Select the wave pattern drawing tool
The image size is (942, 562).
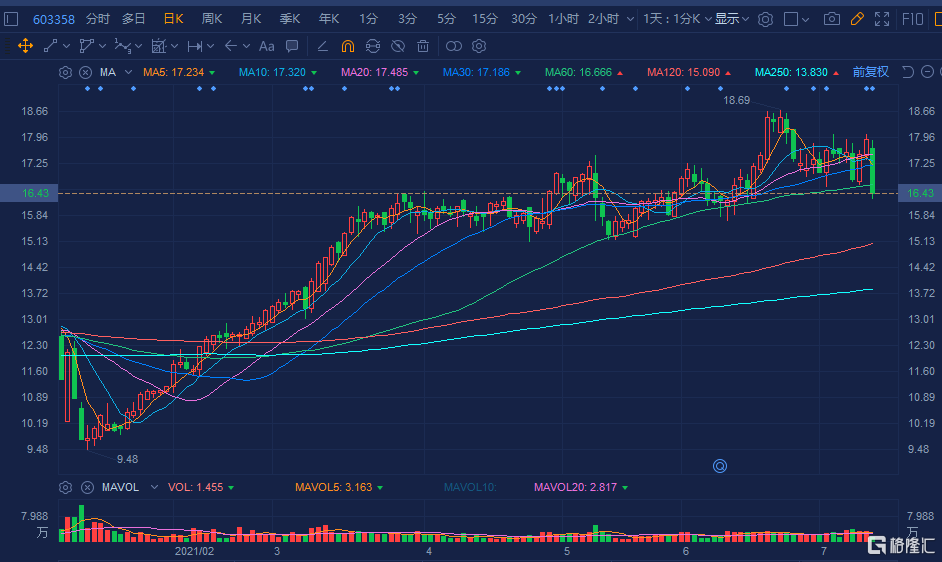point(123,46)
